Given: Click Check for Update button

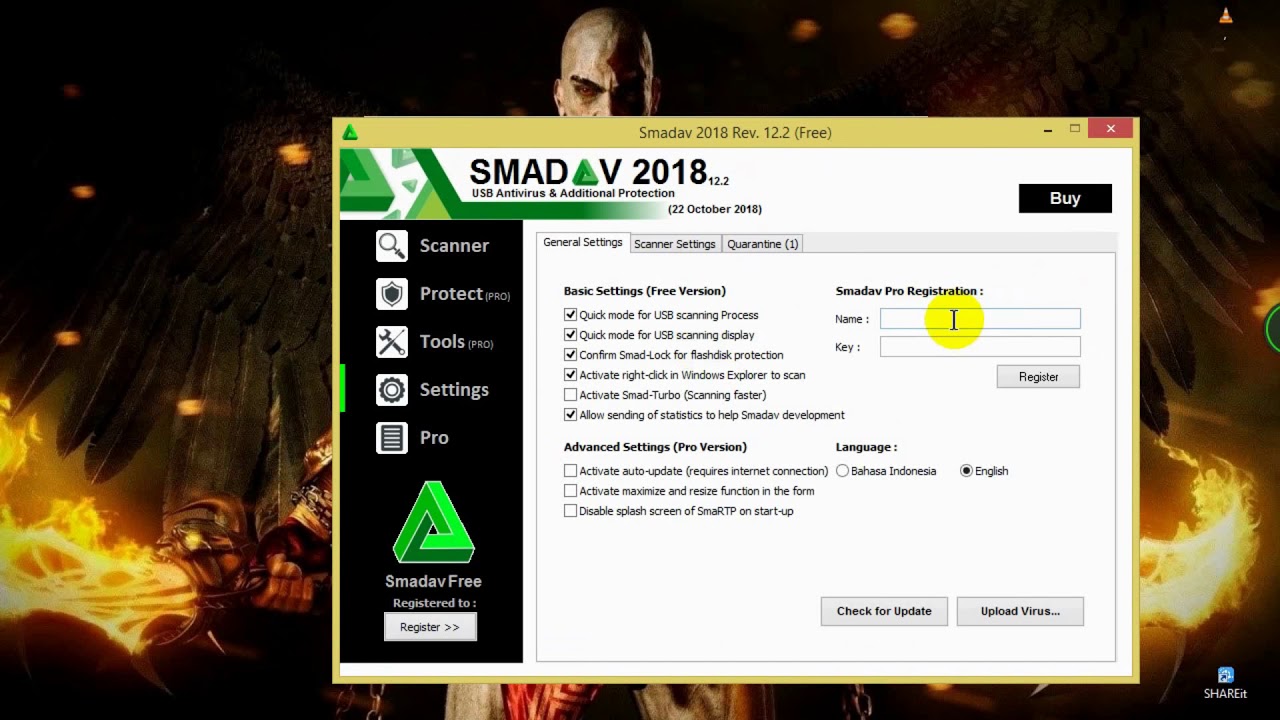Looking at the screenshot, I should click(884, 611).
